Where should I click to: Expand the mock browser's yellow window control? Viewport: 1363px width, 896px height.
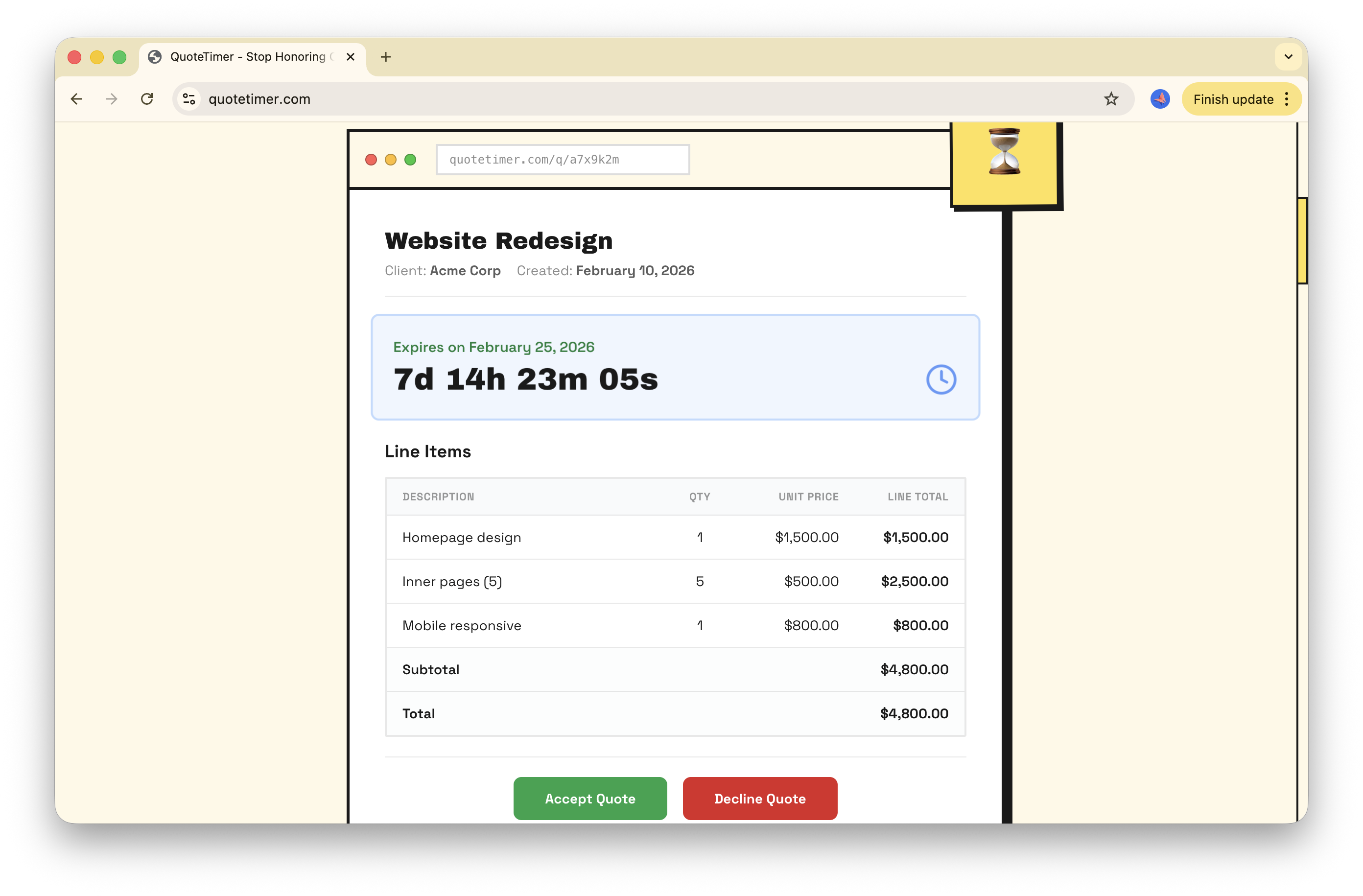390,159
